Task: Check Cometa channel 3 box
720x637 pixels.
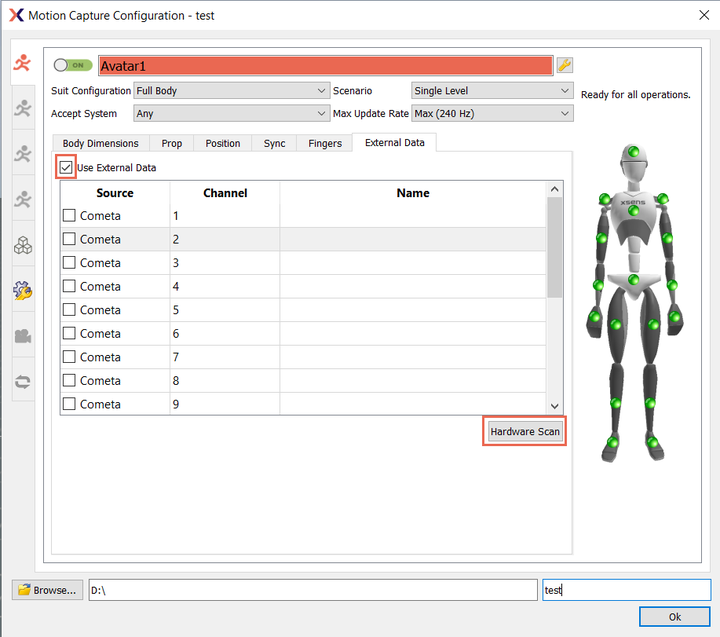Action: click(69, 263)
